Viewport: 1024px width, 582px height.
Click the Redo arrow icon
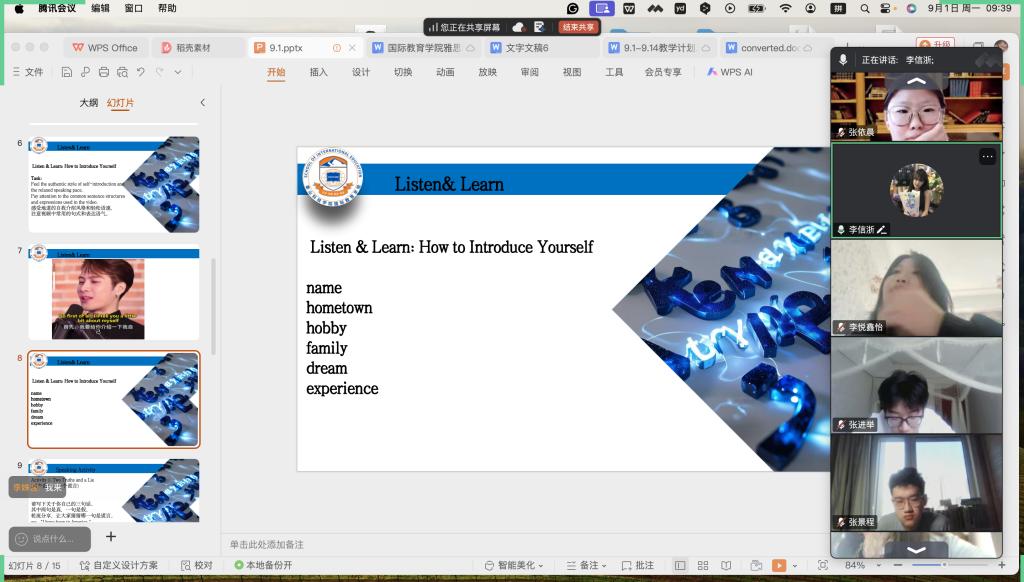[159, 72]
